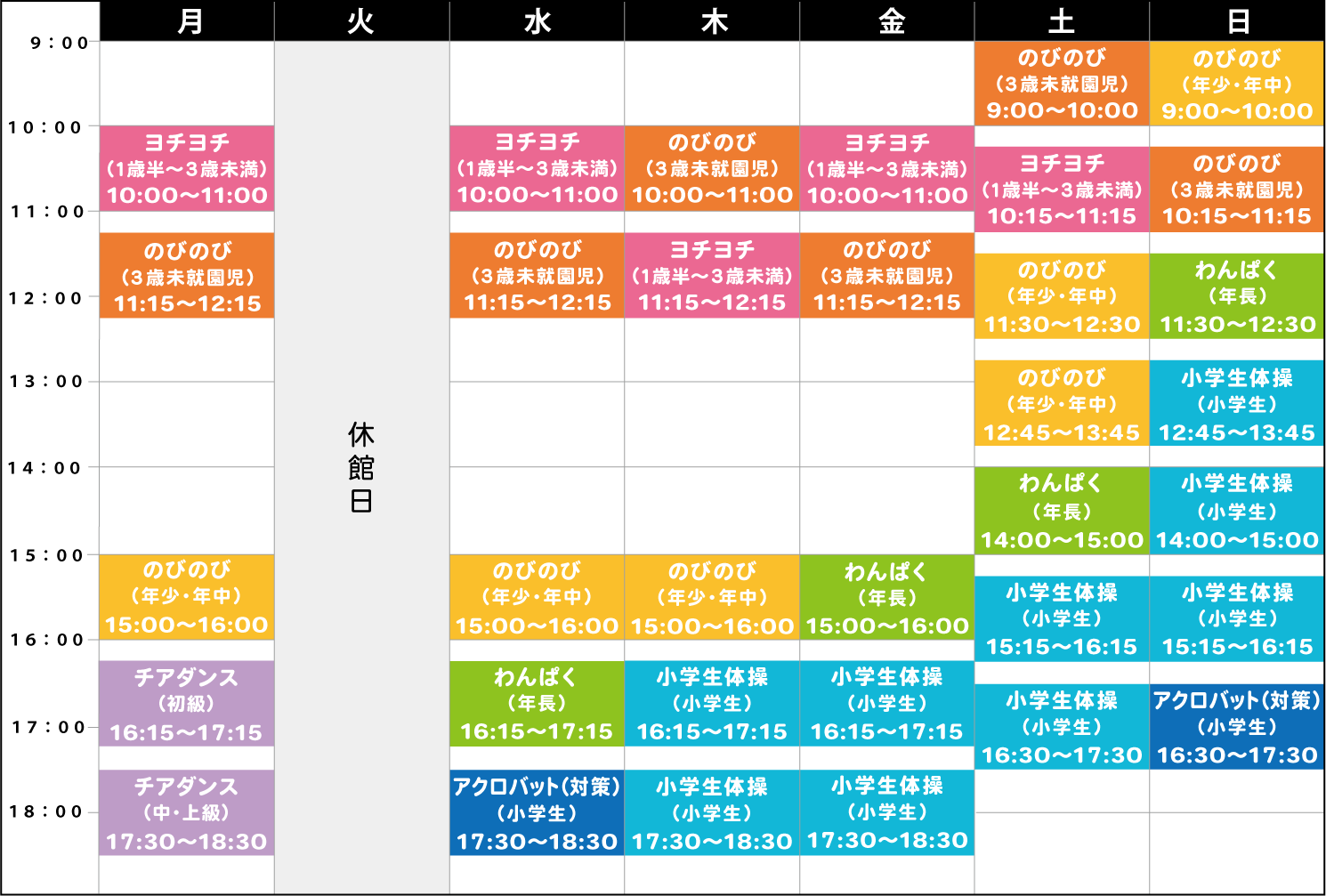
Task: Open Sunday のびのび 10:15〜11:15 class
Action: (x=1237, y=190)
